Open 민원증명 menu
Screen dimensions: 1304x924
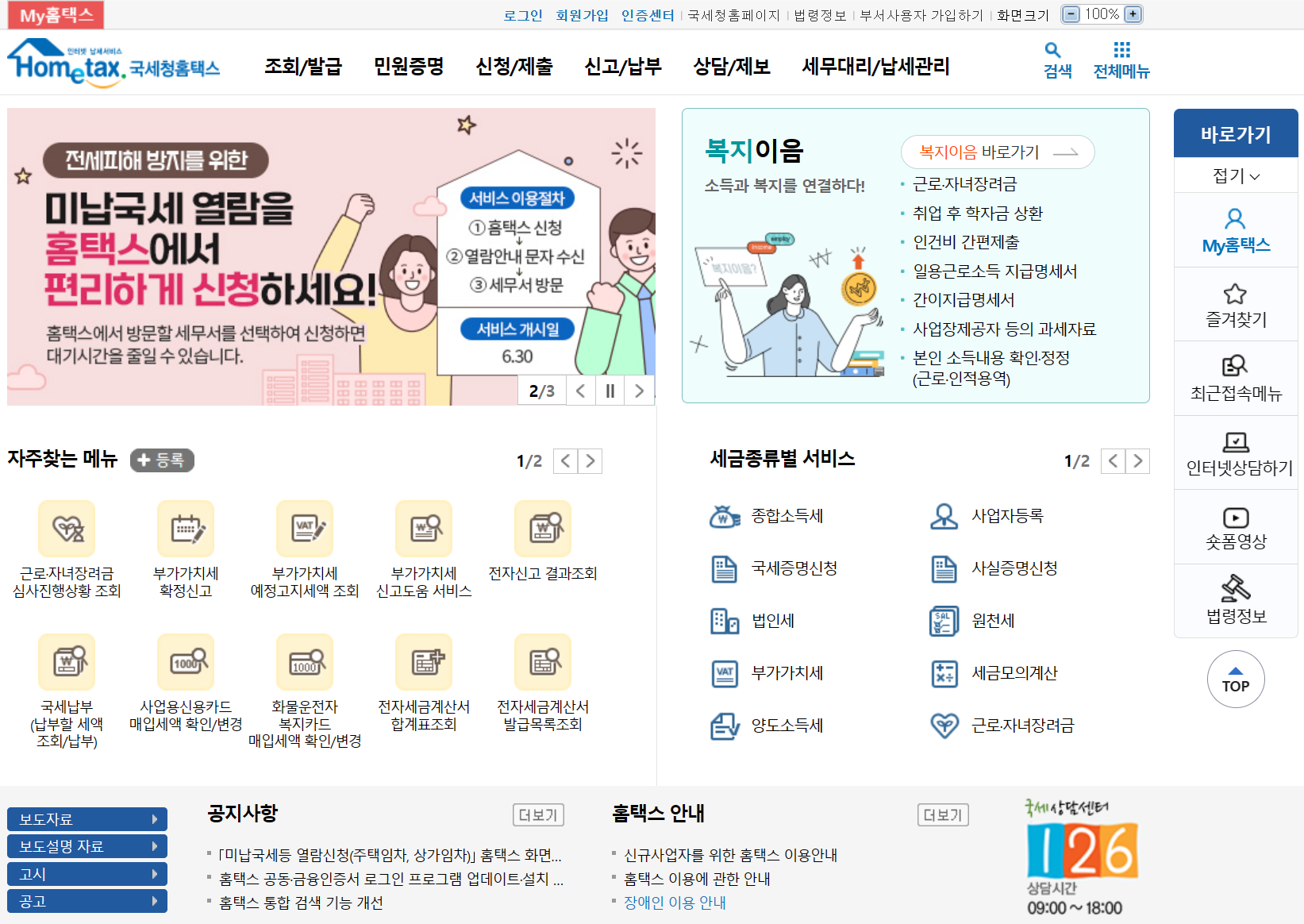click(409, 67)
